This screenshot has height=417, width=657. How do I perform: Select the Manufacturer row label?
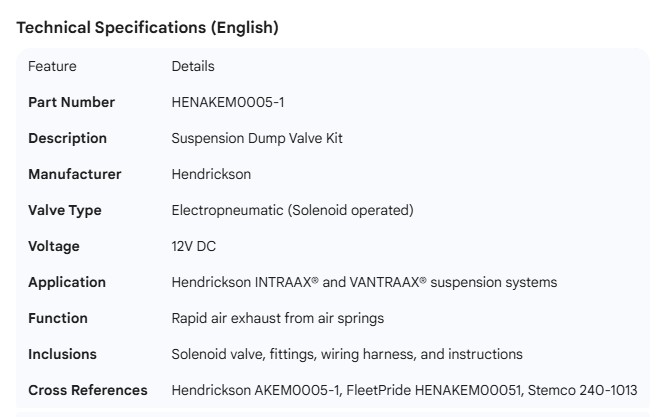[x=75, y=174]
